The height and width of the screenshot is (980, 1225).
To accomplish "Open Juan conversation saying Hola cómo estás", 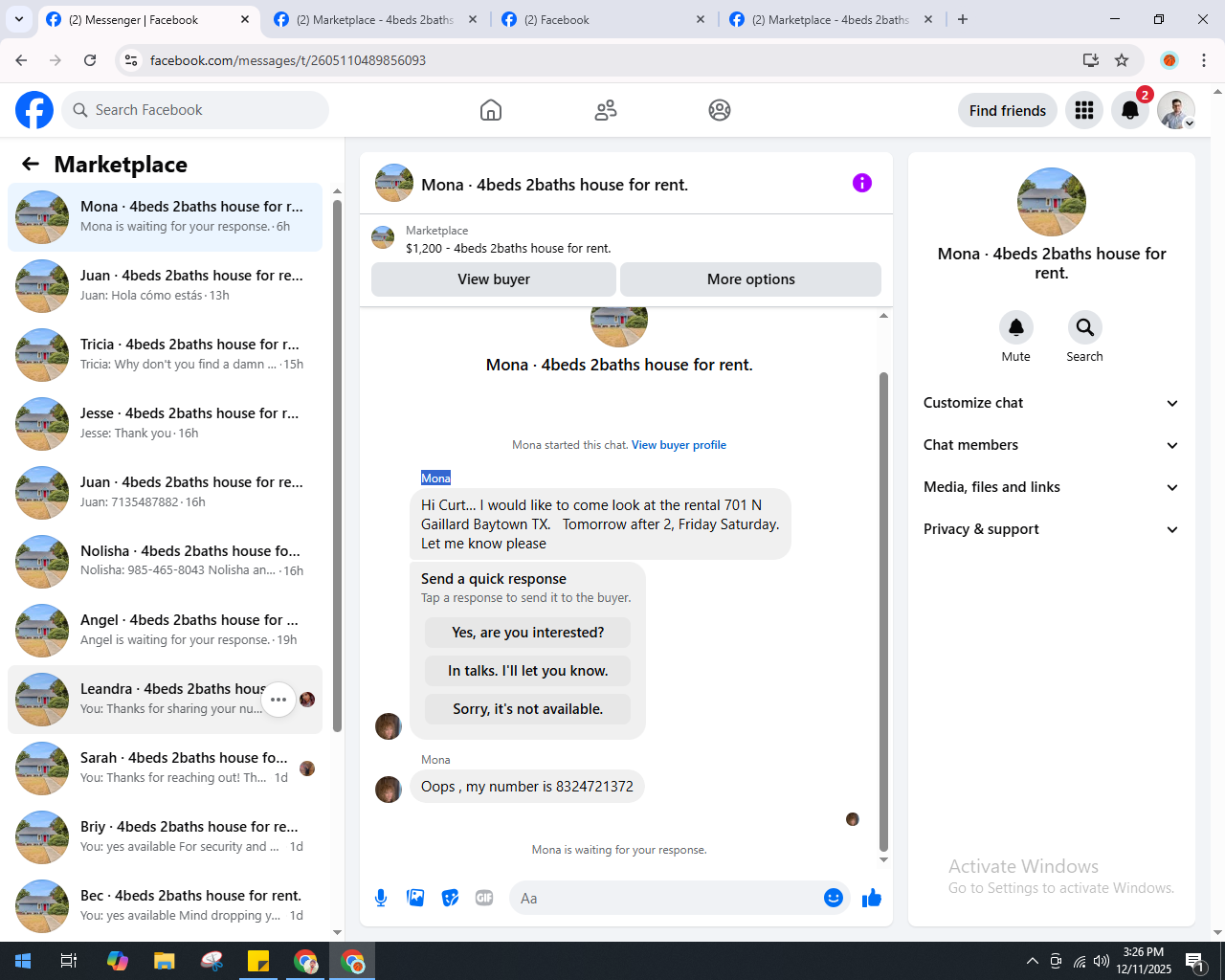I will 165,286.
